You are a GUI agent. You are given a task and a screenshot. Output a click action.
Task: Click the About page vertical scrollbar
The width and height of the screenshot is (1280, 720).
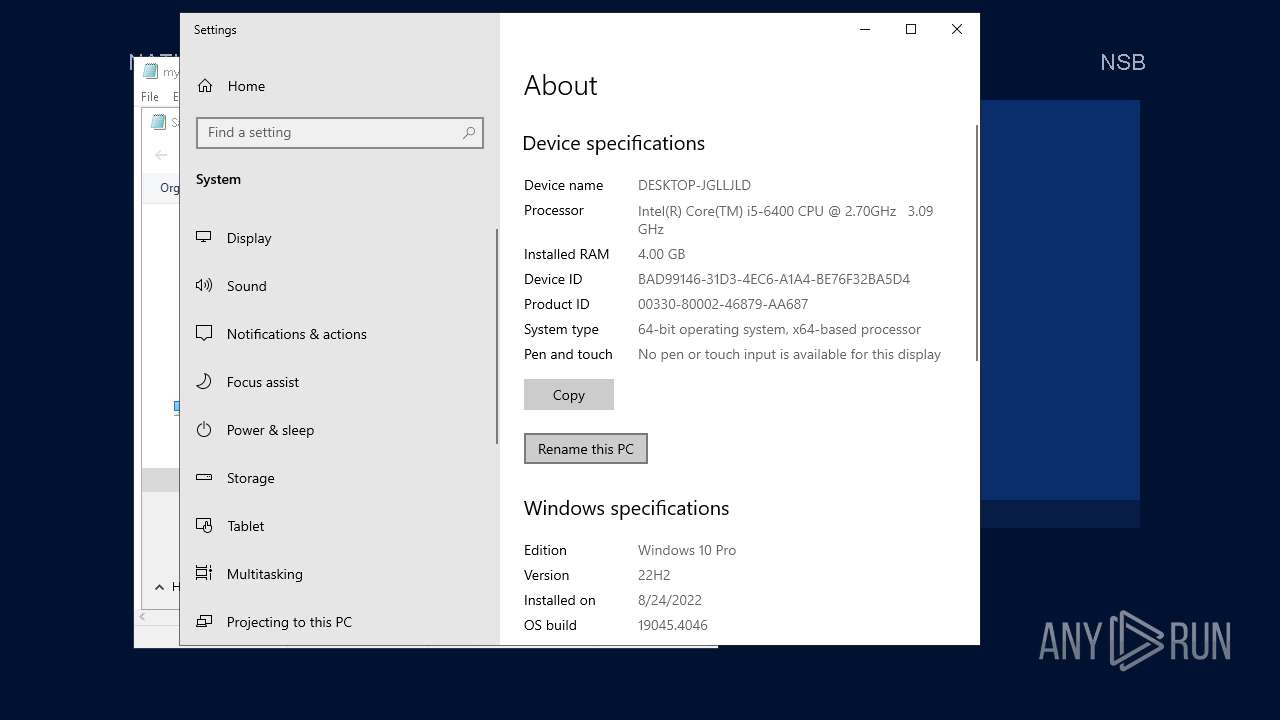977,243
